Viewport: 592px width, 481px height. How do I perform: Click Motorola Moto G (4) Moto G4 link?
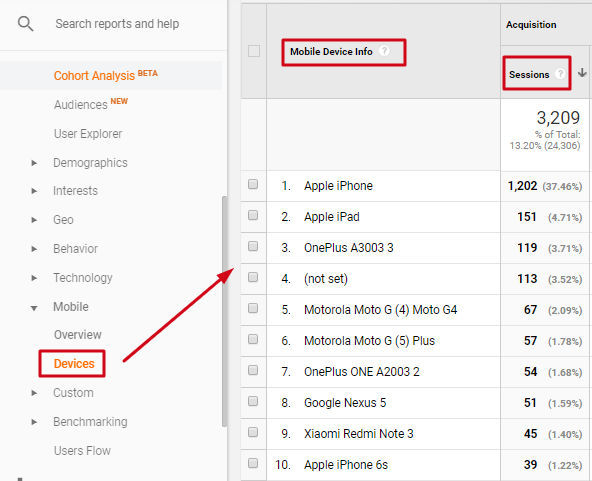pos(381,310)
